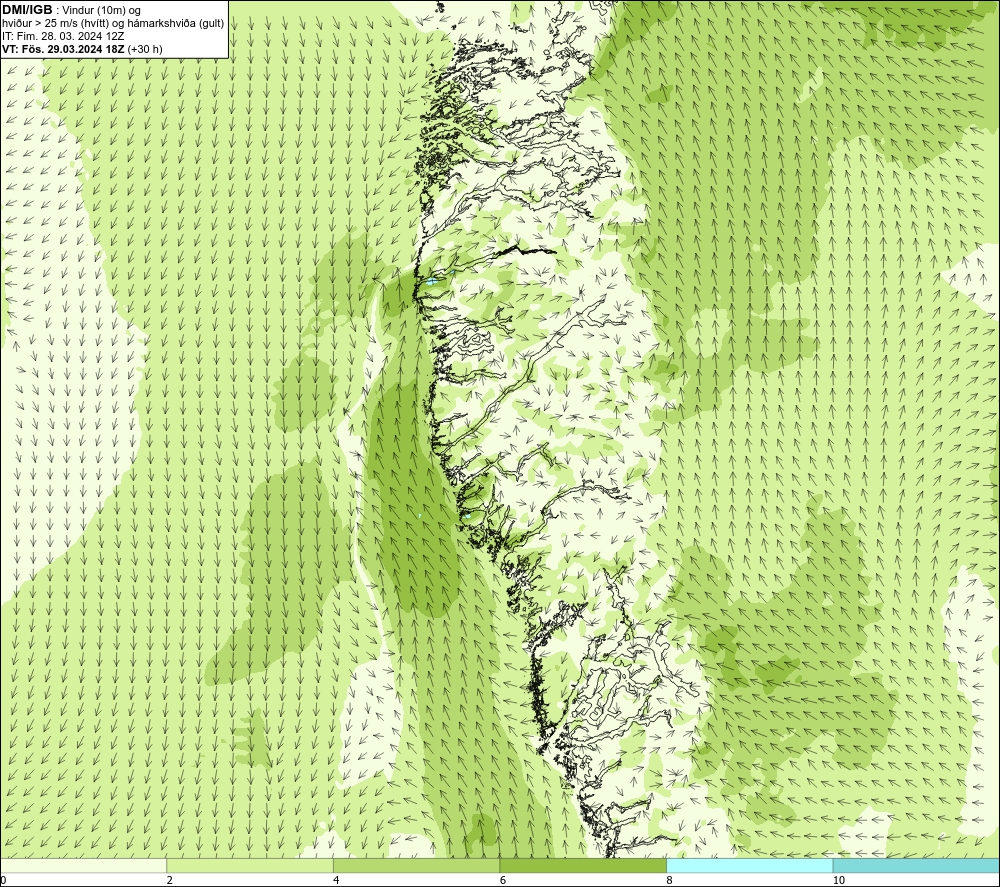Click the 2-4 m/s light green legend band
This screenshot has height=887, width=1000.
250,865
